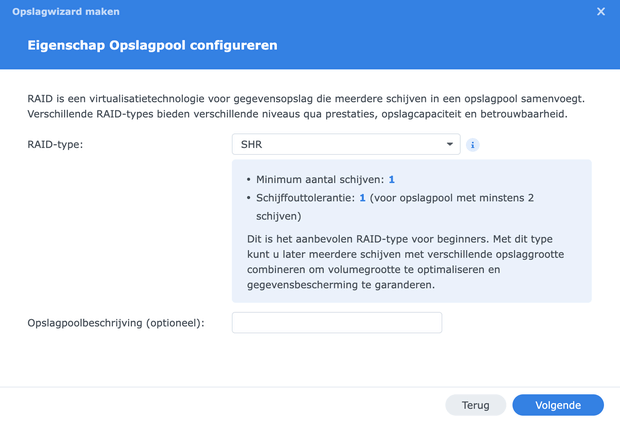Screen dimensions: 620x421
Task: Click the Schijffouttolerantie bullet text
Action: 307,198
